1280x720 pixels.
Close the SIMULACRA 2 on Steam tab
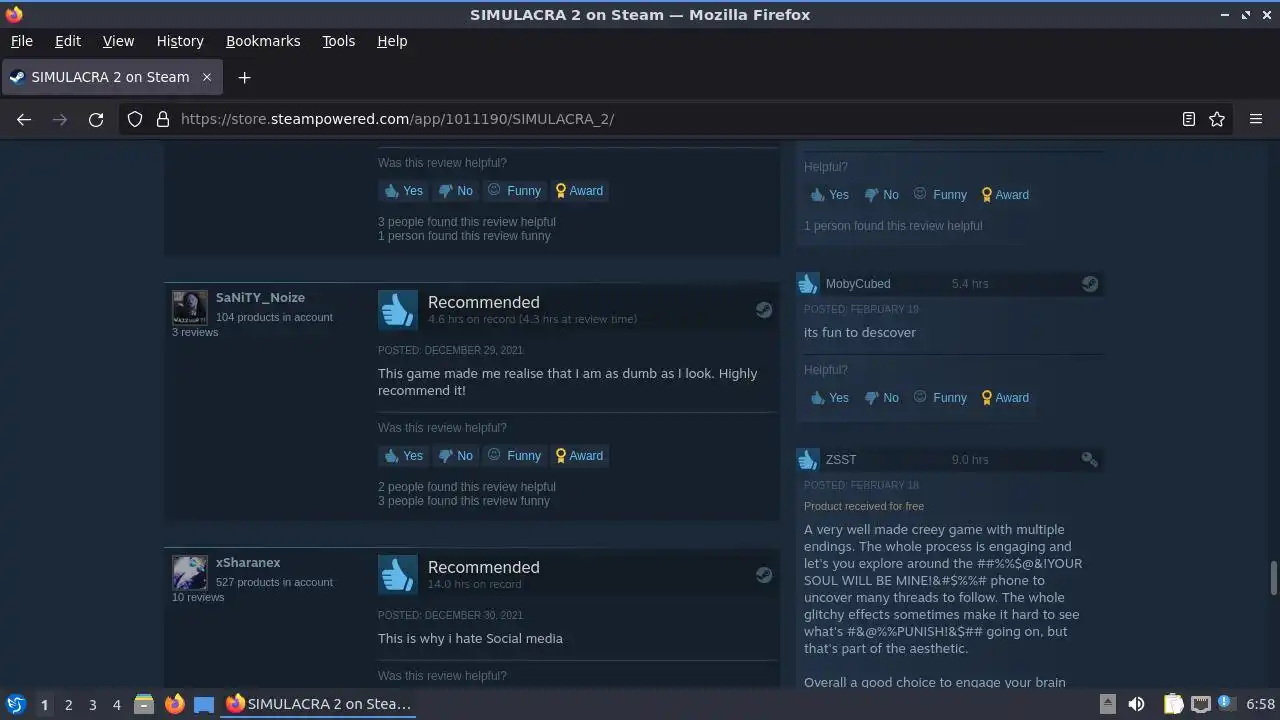[207, 77]
